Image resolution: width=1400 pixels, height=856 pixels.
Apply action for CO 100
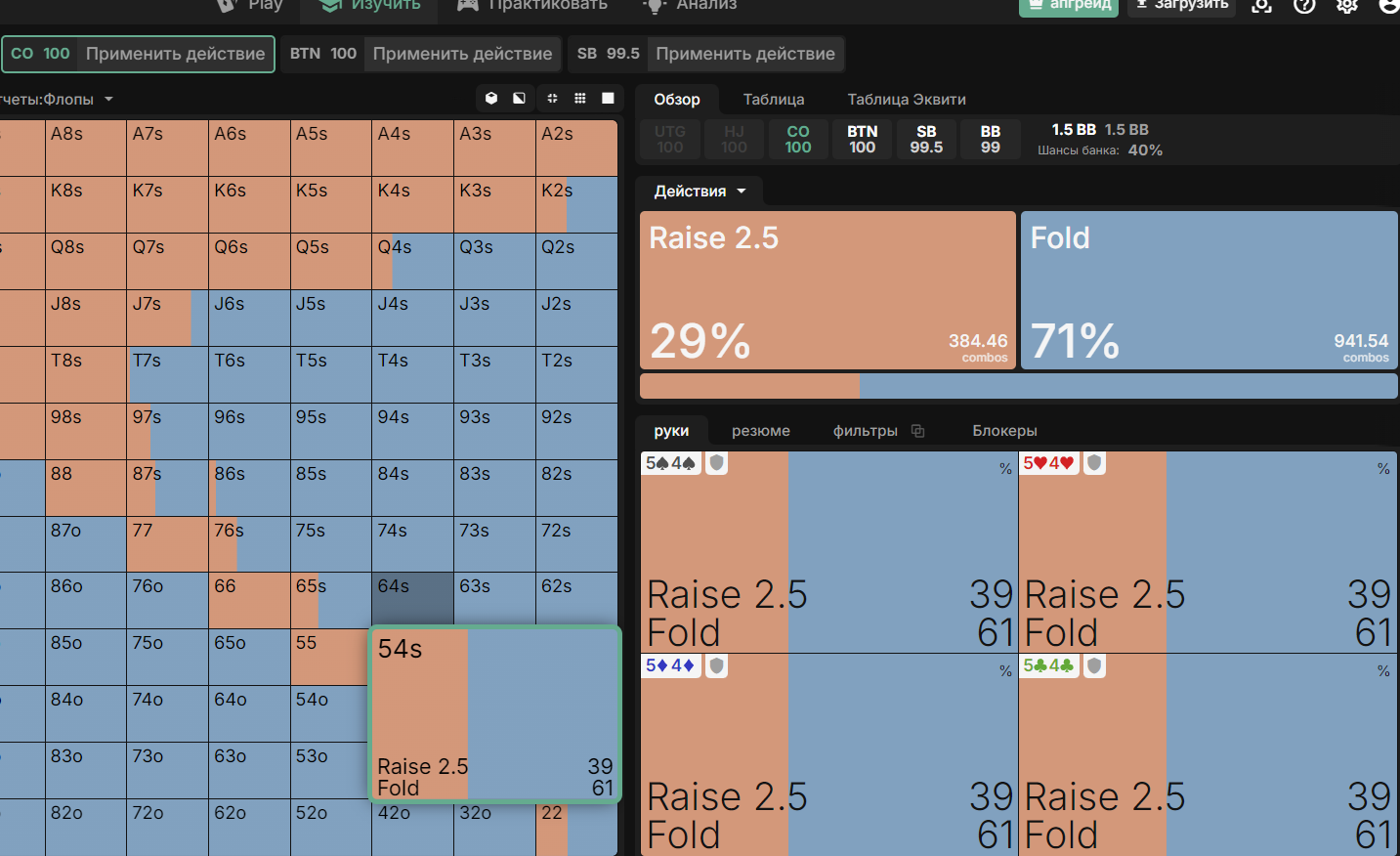tap(175, 54)
